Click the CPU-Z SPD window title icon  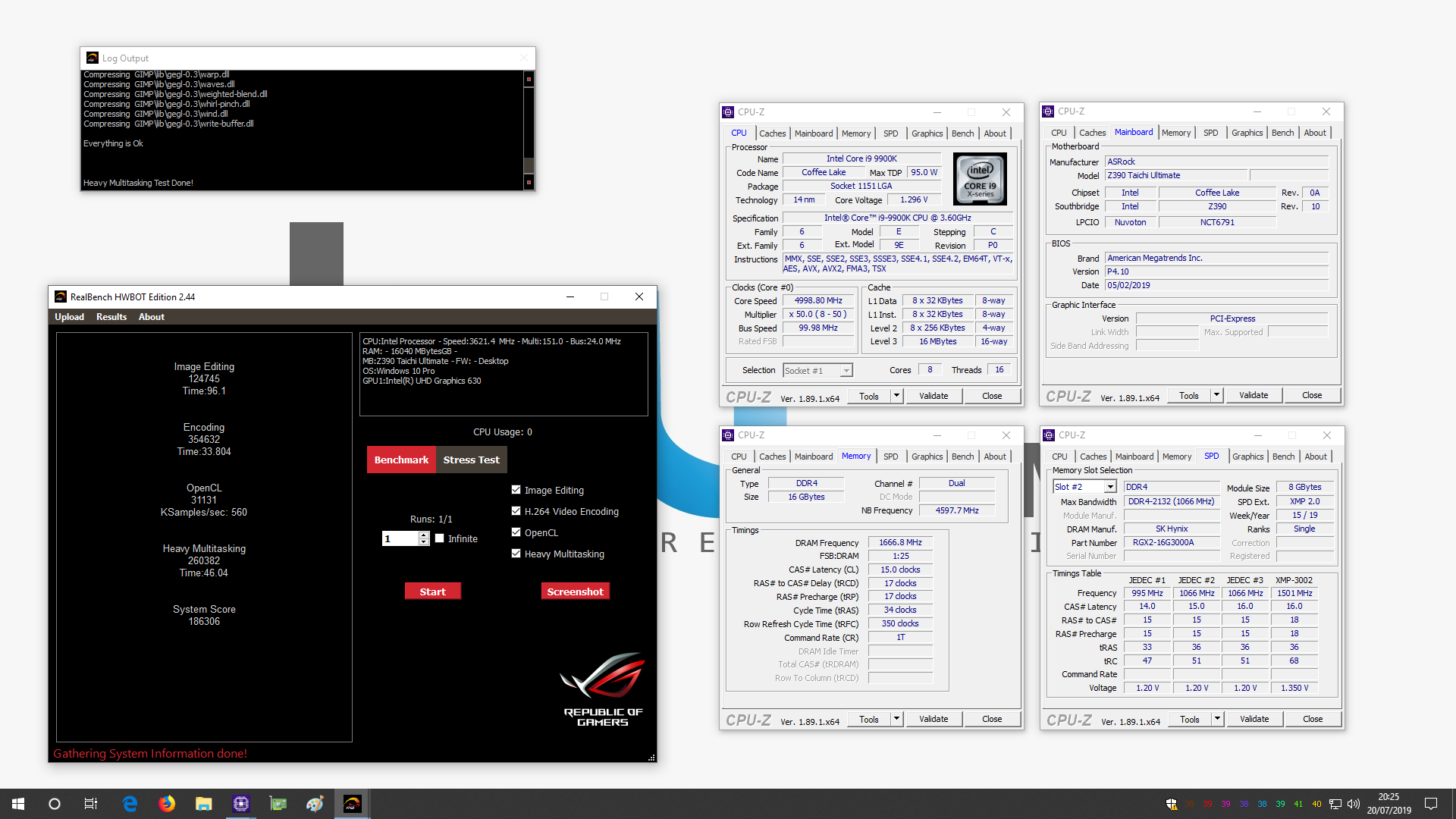[x=1049, y=435]
